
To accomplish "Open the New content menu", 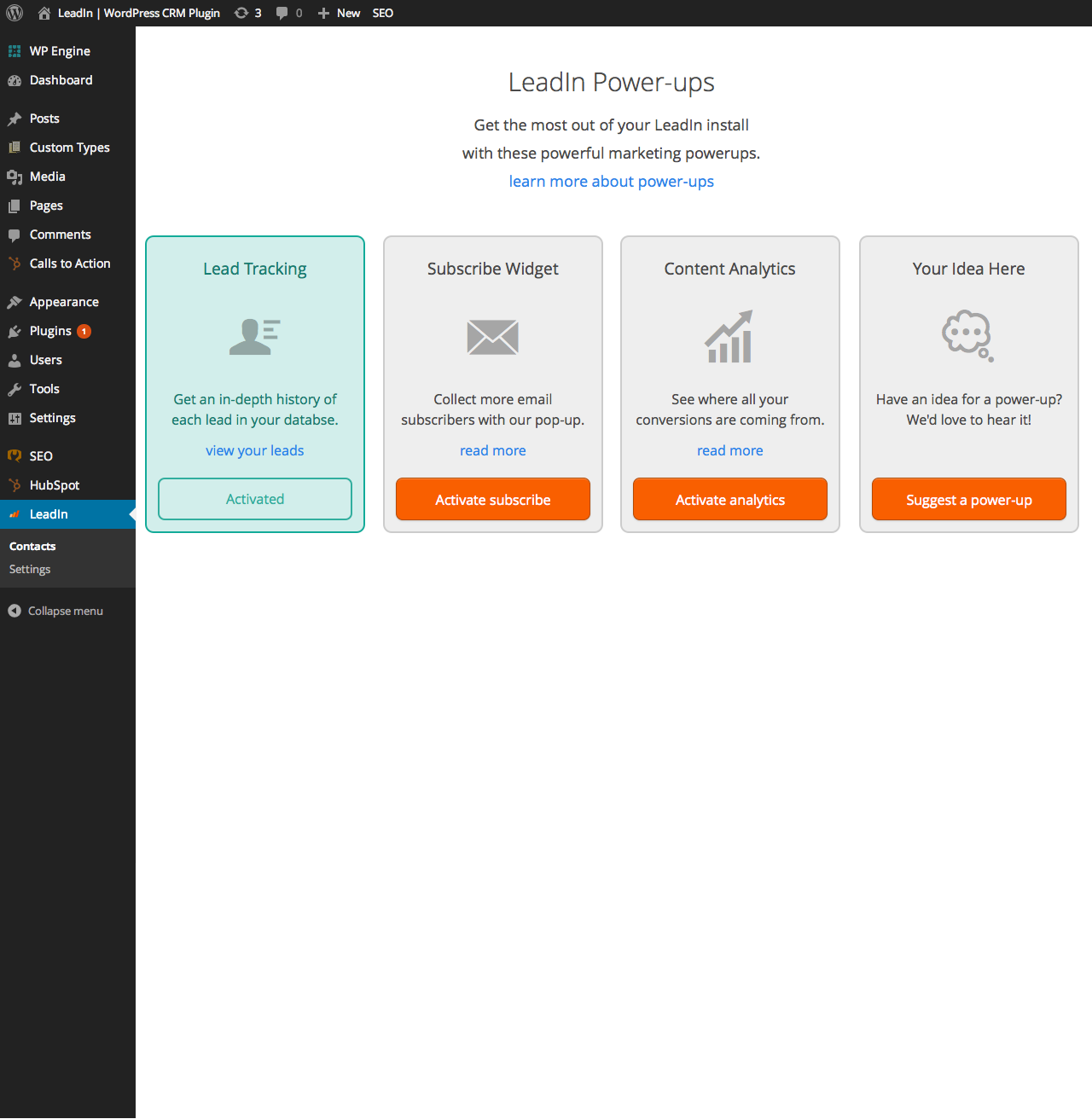I will click(x=340, y=13).
